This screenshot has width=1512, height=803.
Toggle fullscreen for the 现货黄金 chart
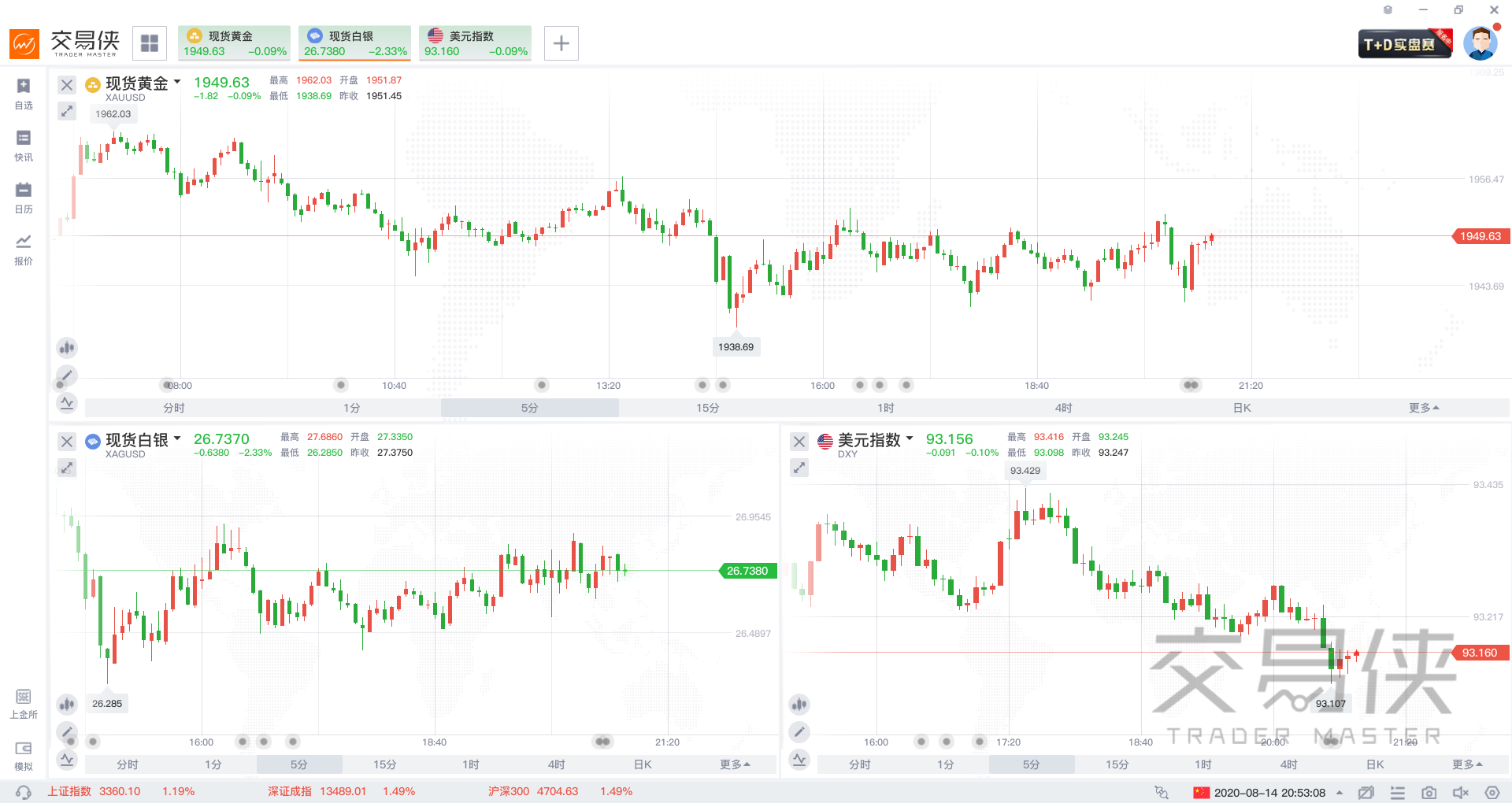(x=67, y=111)
